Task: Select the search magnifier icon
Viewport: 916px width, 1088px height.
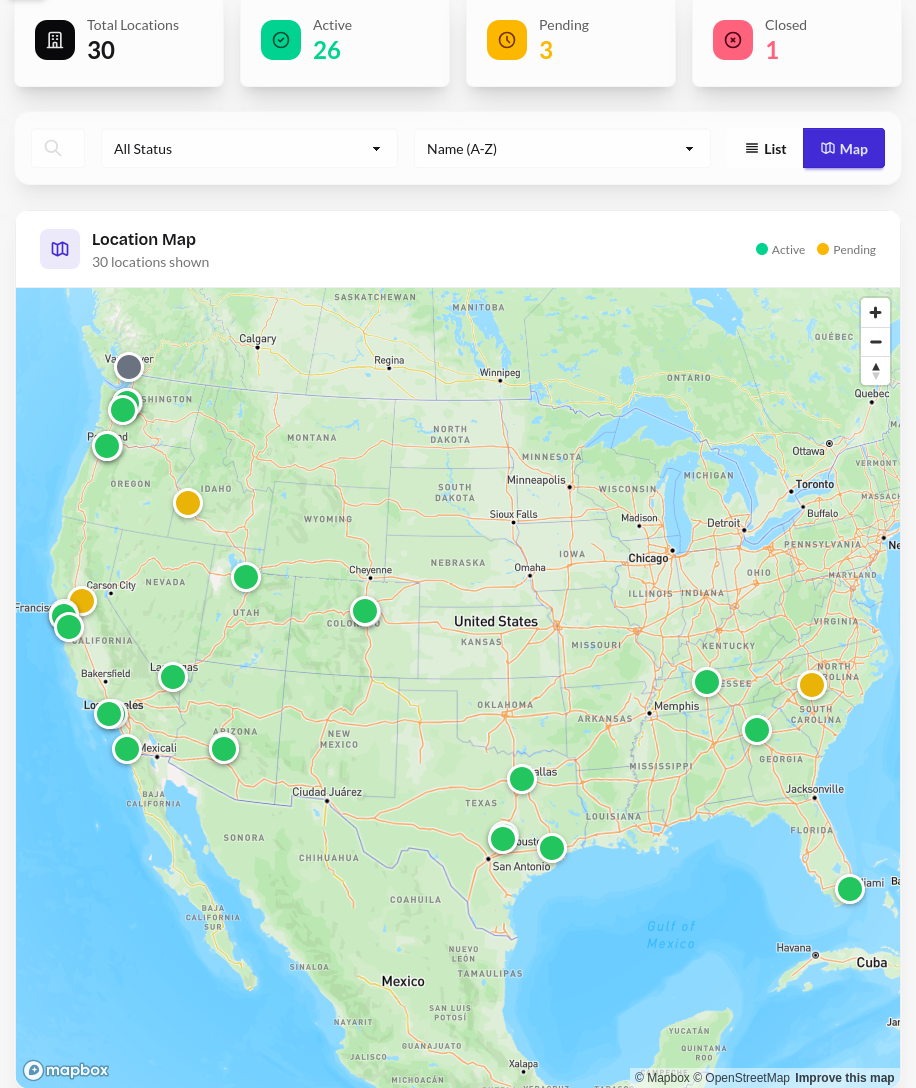Action: point(52,147)
